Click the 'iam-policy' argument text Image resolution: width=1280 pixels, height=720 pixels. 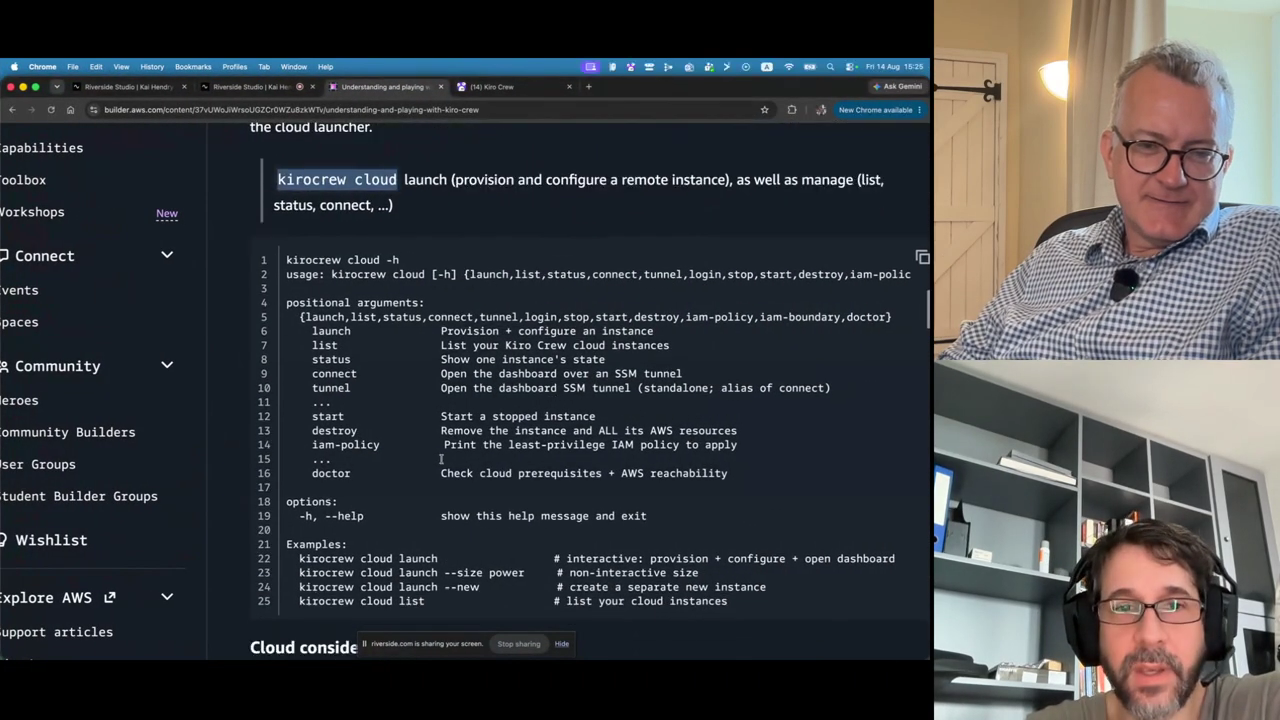click(x=345, y=445)
